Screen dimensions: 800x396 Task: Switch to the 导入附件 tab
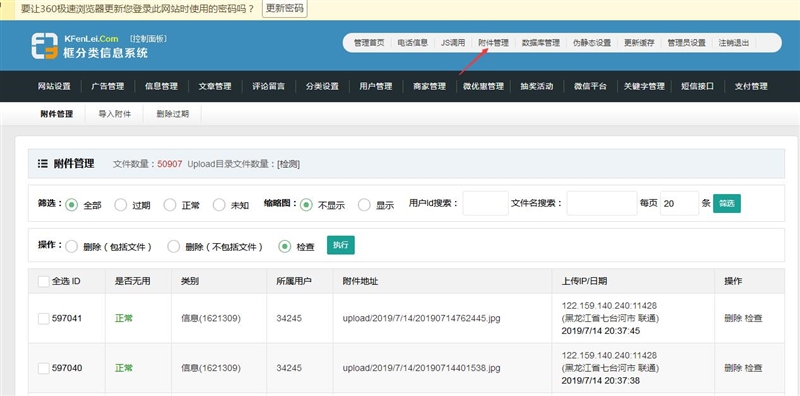114,114
